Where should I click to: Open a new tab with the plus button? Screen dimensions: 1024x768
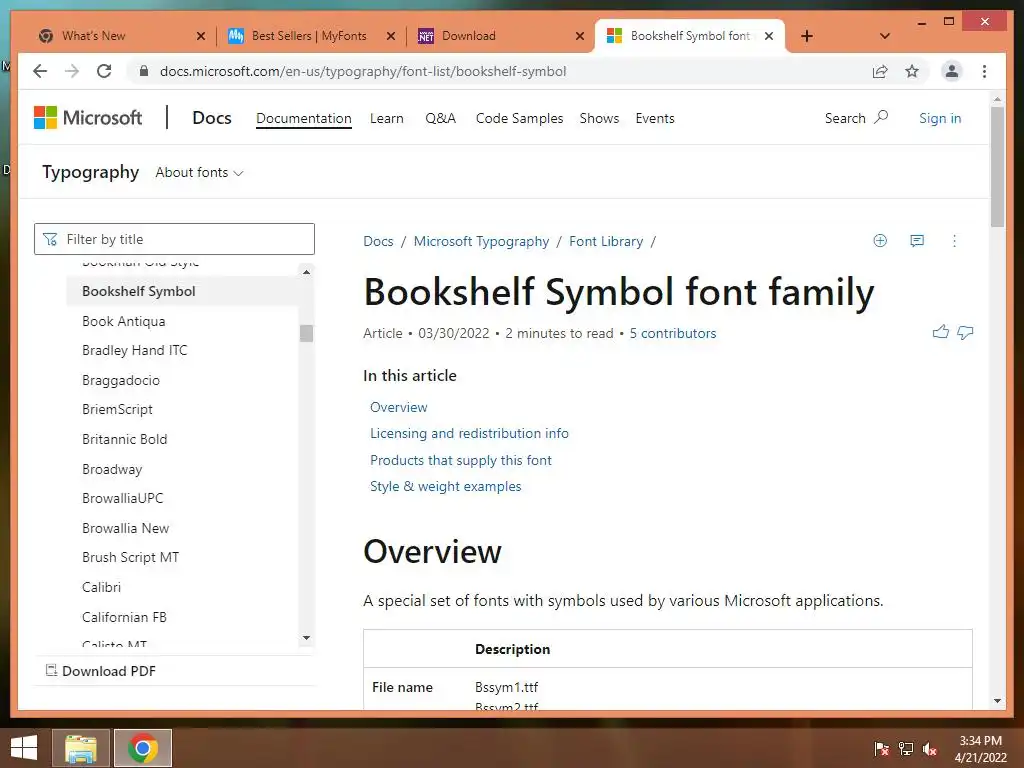point(807,36)
